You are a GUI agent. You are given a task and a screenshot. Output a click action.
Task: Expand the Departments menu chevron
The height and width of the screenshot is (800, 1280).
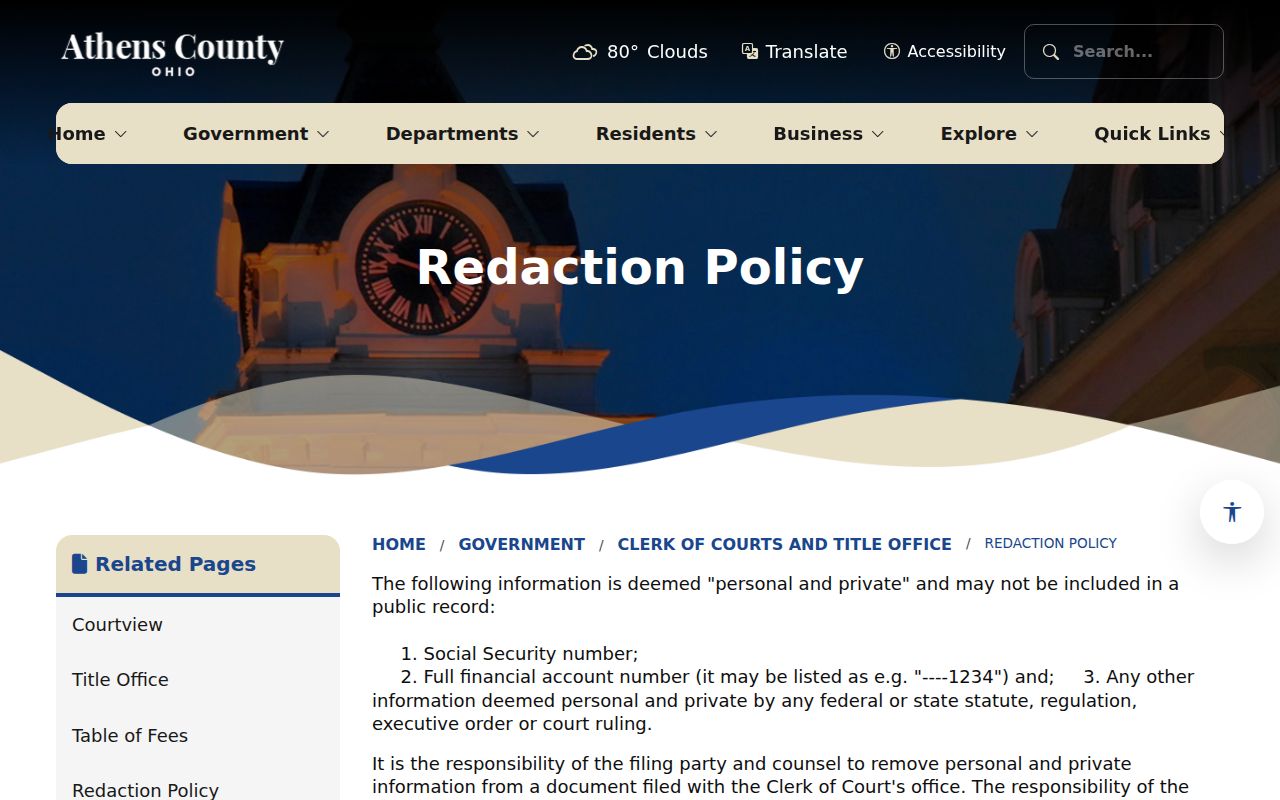(x=533, y=134)
